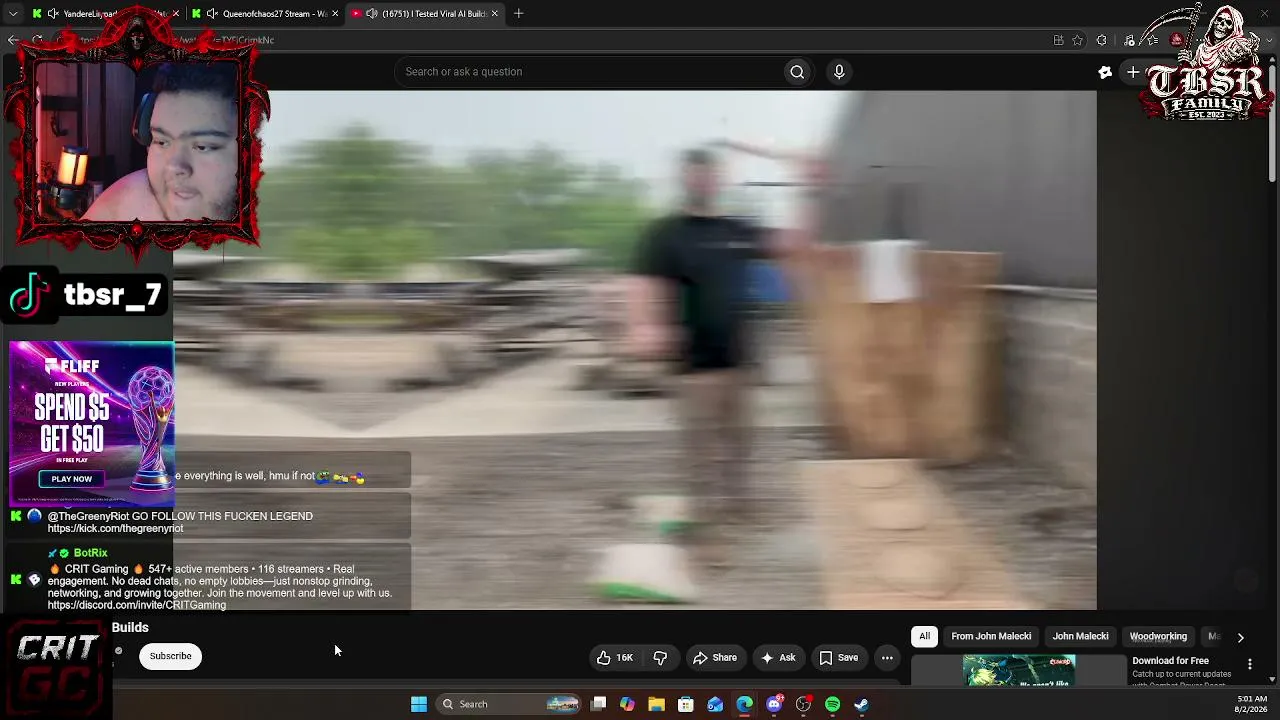Click the YouTube Create plus button
1280x720 pixels.
pyautogui.click(x=1133, y=72)
